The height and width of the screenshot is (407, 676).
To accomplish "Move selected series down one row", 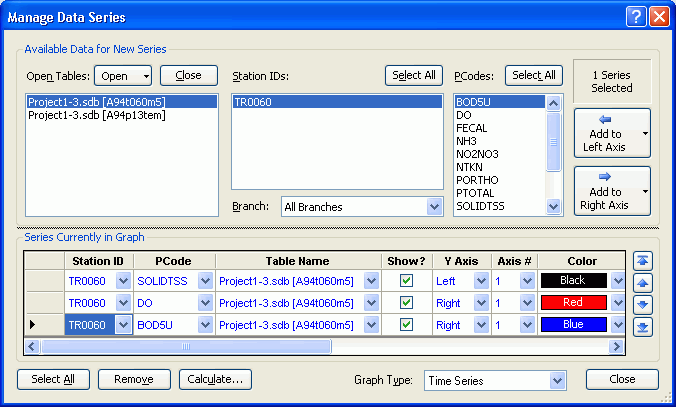I will (x=644, y=304).
